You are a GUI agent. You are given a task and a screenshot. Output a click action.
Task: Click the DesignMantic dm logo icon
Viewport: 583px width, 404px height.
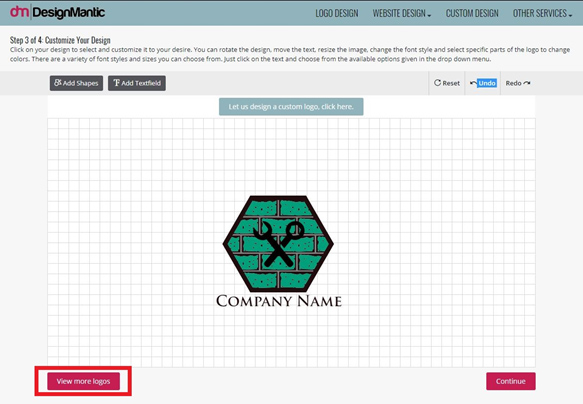click(x=19, y=12)
